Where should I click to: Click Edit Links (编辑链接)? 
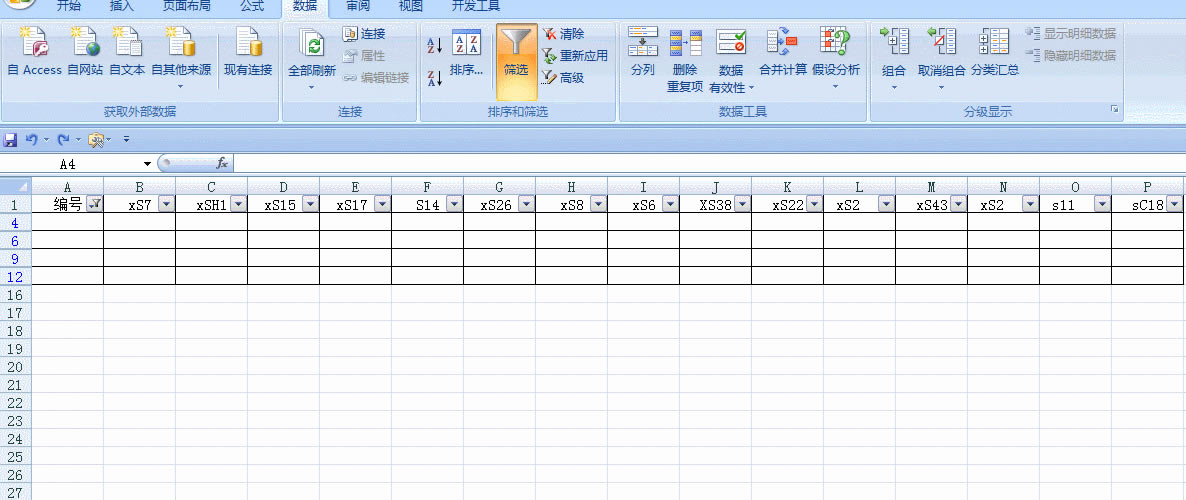click(376, 77)
